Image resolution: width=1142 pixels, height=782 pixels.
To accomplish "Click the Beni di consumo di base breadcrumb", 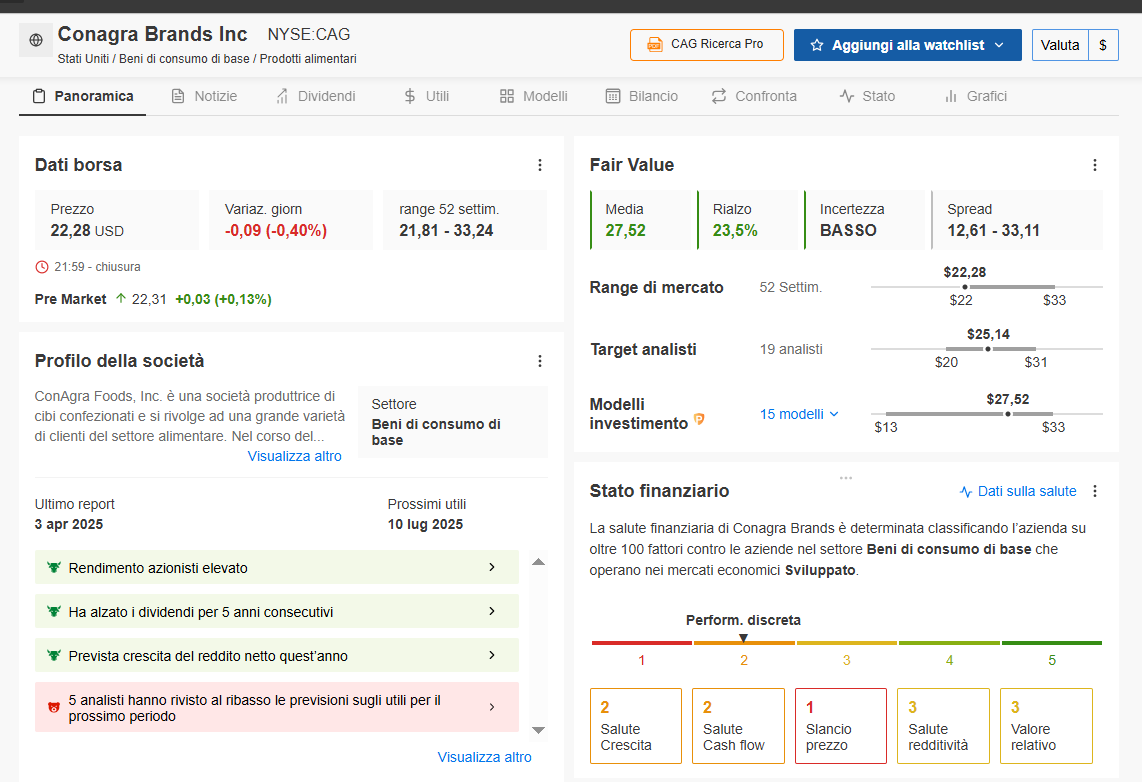I will pos(184,59).
